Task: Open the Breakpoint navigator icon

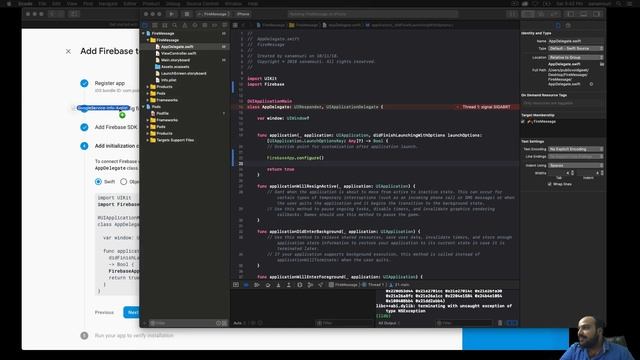Action: [215, 25]
